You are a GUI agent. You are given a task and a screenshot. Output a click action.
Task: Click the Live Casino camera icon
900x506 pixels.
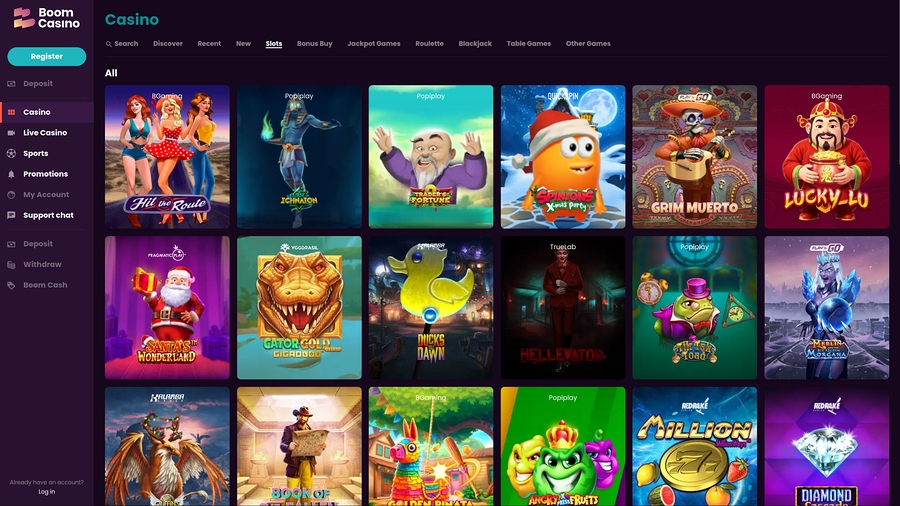coord(11,133)
